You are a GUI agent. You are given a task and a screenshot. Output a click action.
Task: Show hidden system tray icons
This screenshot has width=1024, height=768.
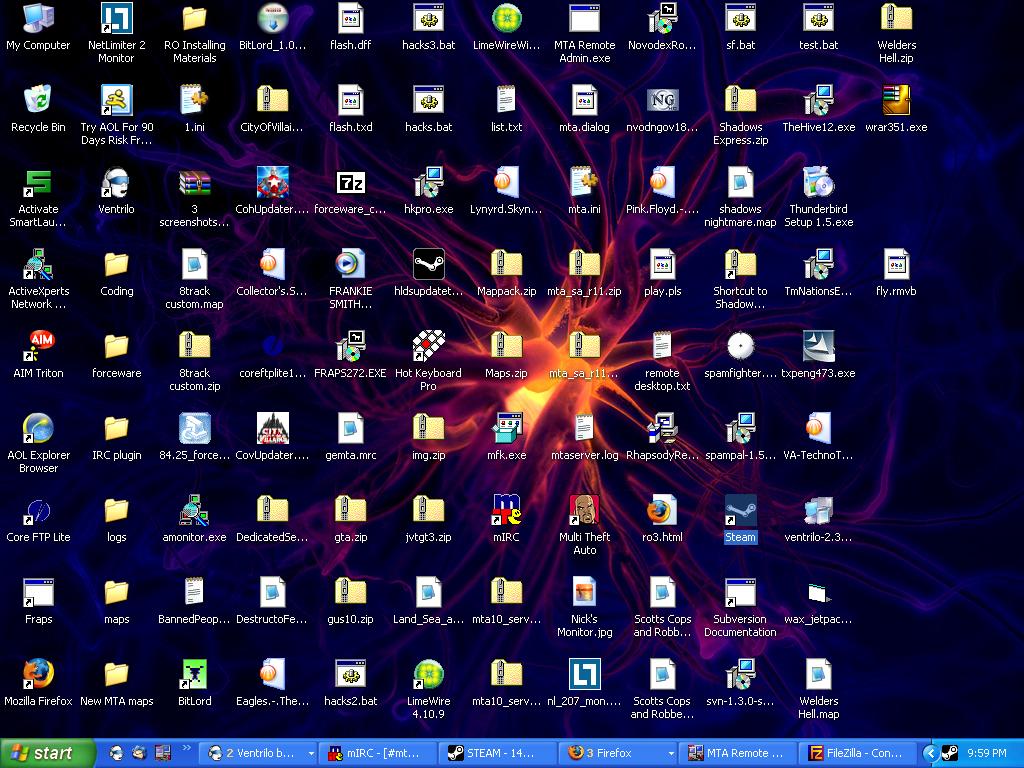pyautogui.click(x=930, y=754)
